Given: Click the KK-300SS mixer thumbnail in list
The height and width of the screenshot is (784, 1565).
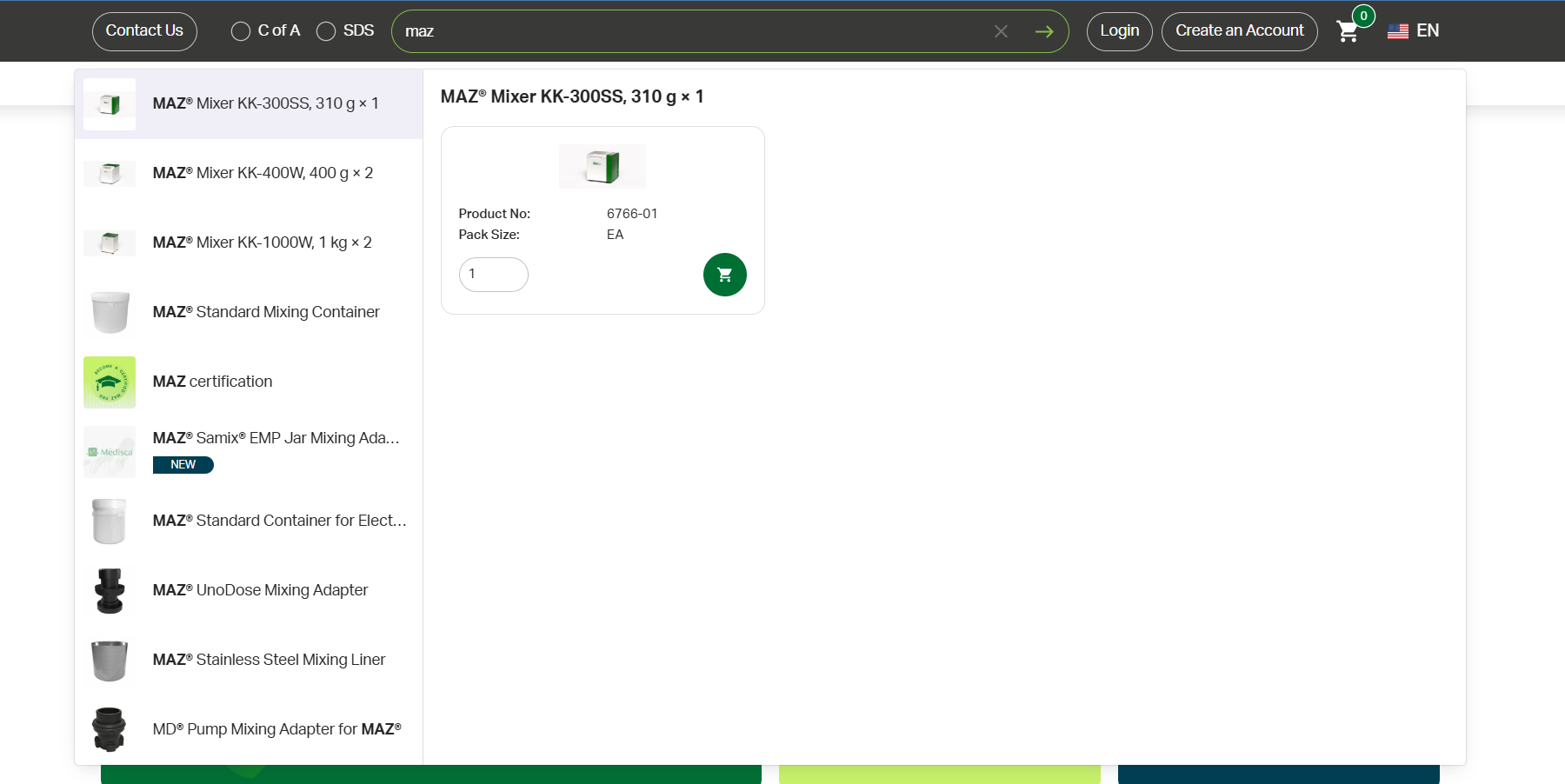Looking at the screenshot, I should pos(110,104).
